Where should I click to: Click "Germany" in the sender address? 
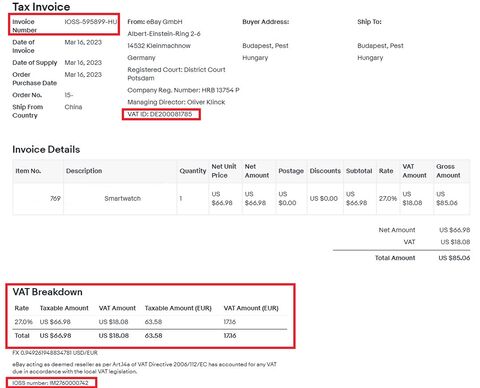(x=141, y=58)
